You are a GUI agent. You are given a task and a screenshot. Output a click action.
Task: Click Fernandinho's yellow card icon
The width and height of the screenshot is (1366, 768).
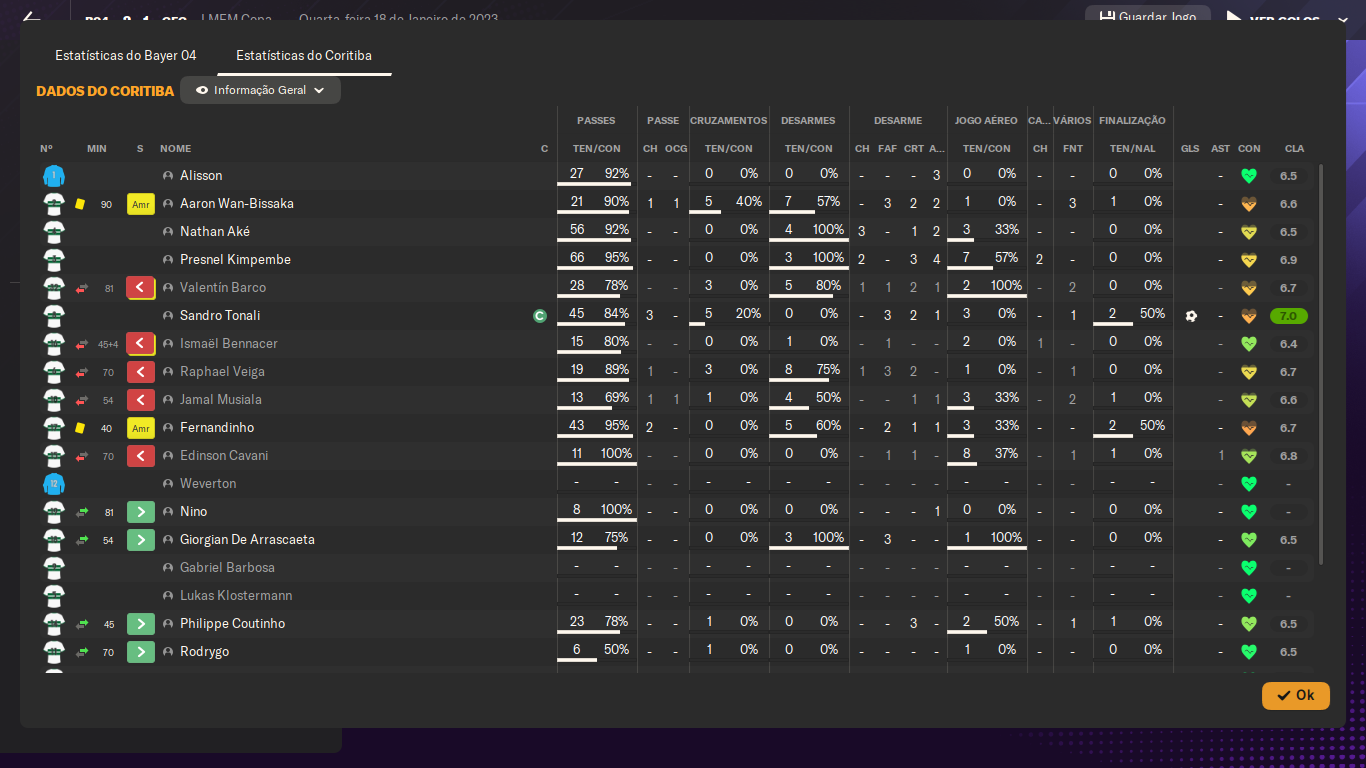[x=80, y=428]
